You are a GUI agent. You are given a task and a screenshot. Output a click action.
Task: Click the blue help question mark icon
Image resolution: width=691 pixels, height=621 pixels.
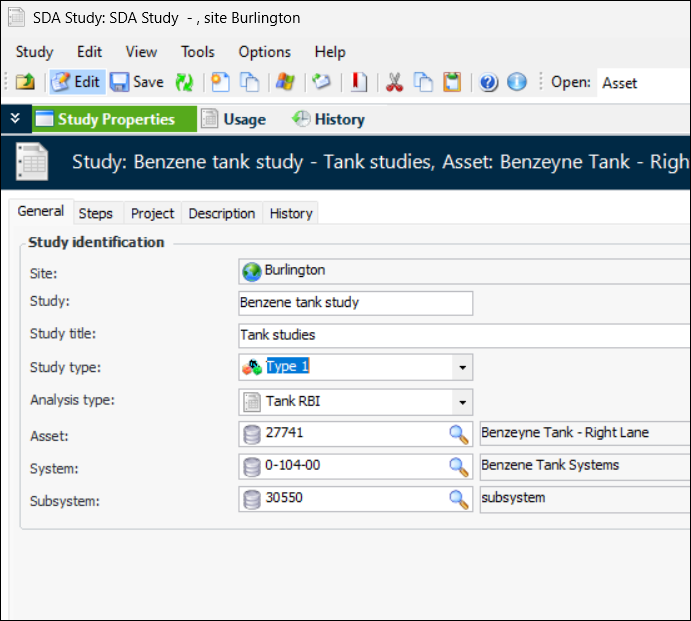(x=489, y=82)
